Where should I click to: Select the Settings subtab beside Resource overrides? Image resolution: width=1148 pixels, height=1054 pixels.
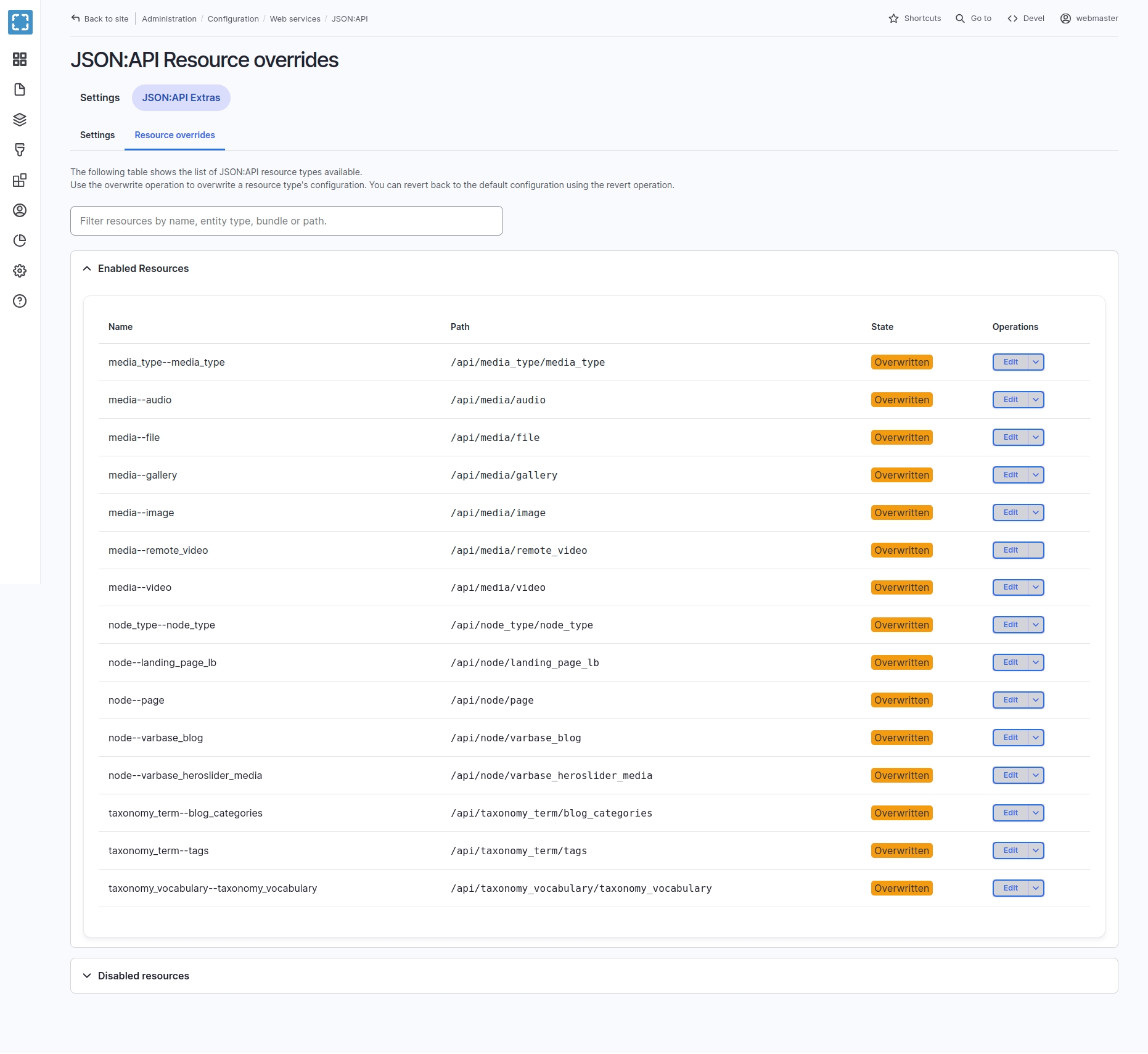click(97, 135)
